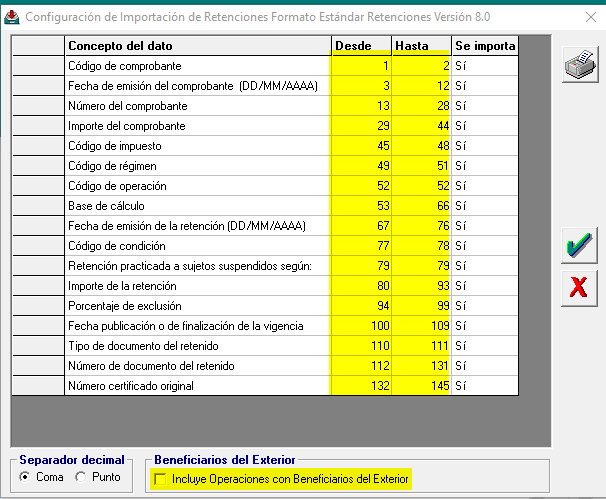
Task: Edit Desde value 29 for Importe del comprobante
Action: [361, 126]
